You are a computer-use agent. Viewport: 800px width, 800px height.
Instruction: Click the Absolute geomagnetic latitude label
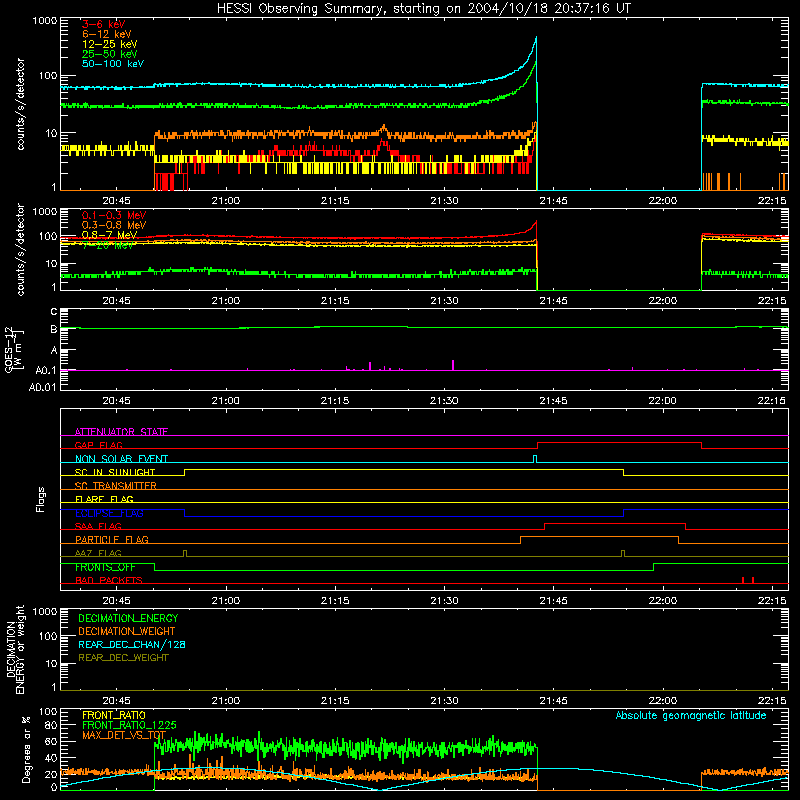pos(691,715)
